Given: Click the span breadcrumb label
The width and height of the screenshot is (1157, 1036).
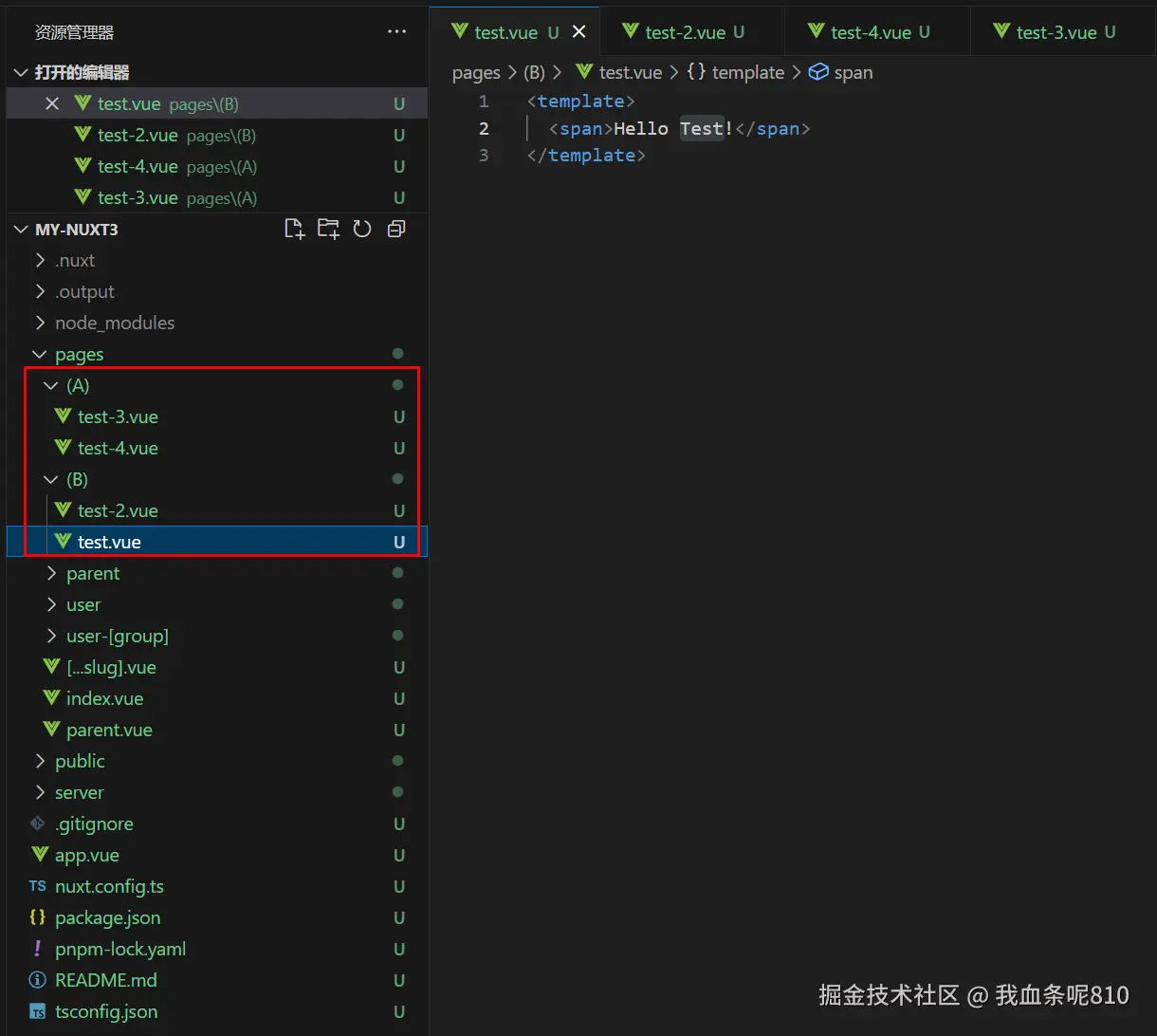Looking at the screenshot, I should (x=854, y=72).
